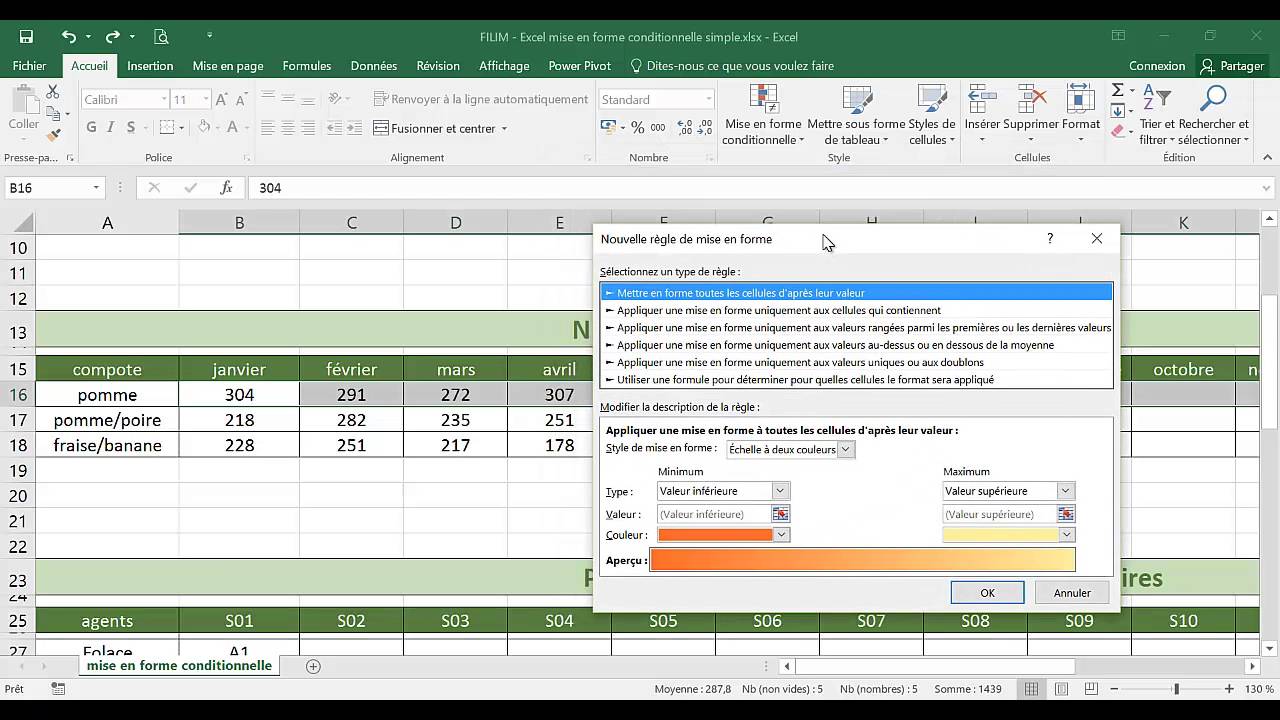Add a new sheet with the plus button
This screenshot has height=720, width=1280.
point(313,666)
